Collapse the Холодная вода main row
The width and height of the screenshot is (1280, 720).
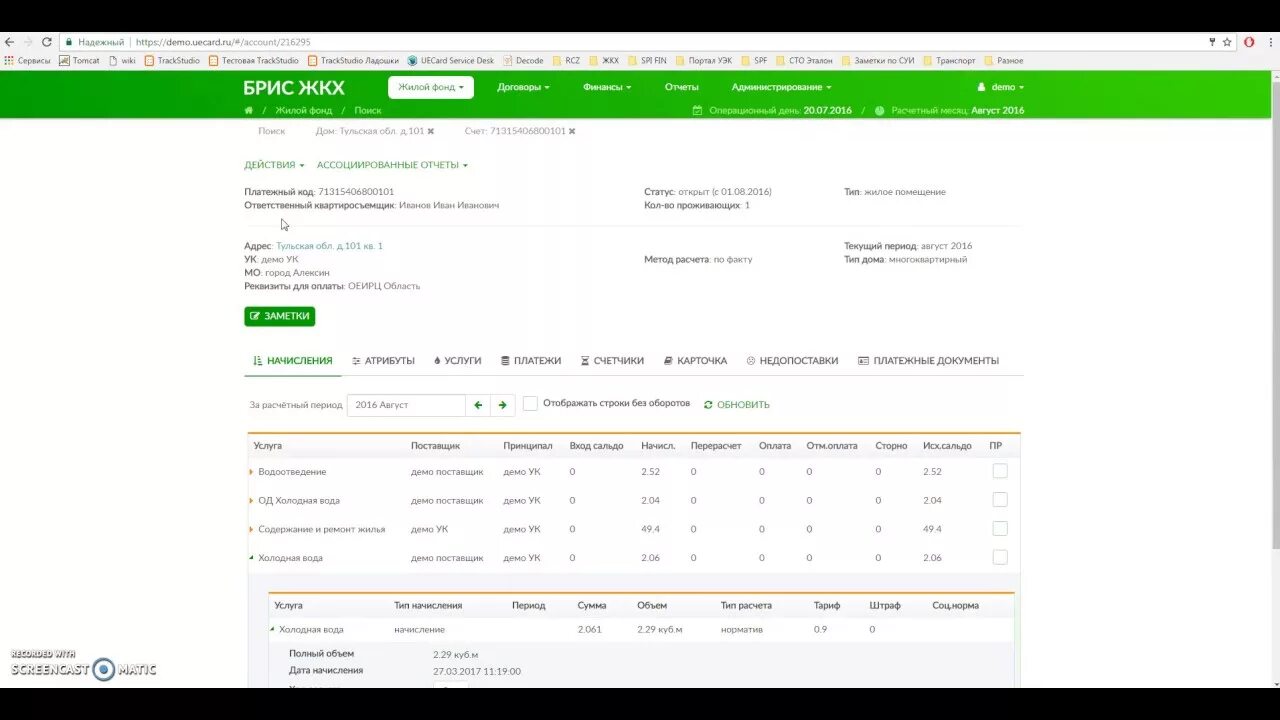252,558
